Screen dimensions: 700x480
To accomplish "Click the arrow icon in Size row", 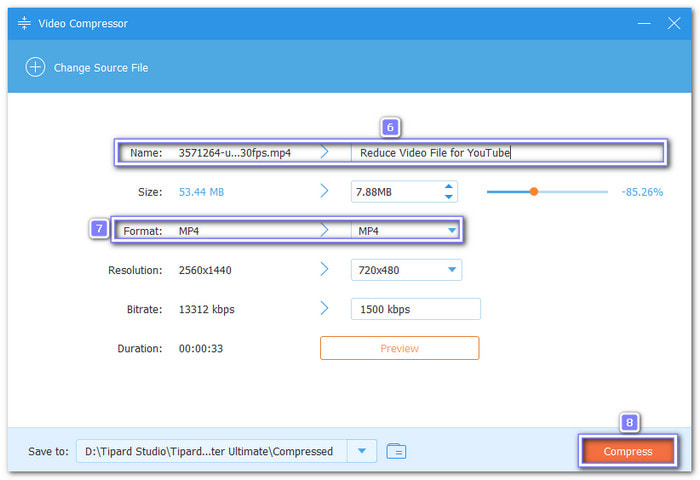I will tap(325, 191).
